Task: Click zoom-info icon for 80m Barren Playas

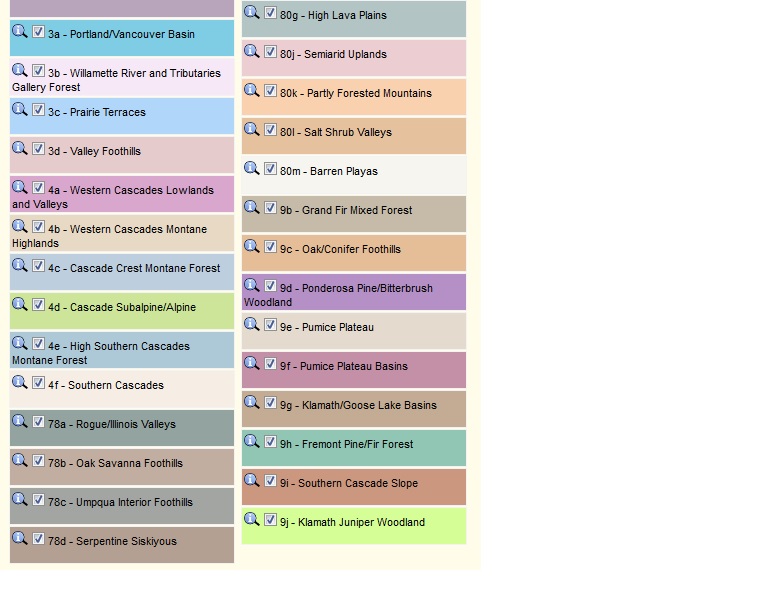Action: (x=251, y=168)
